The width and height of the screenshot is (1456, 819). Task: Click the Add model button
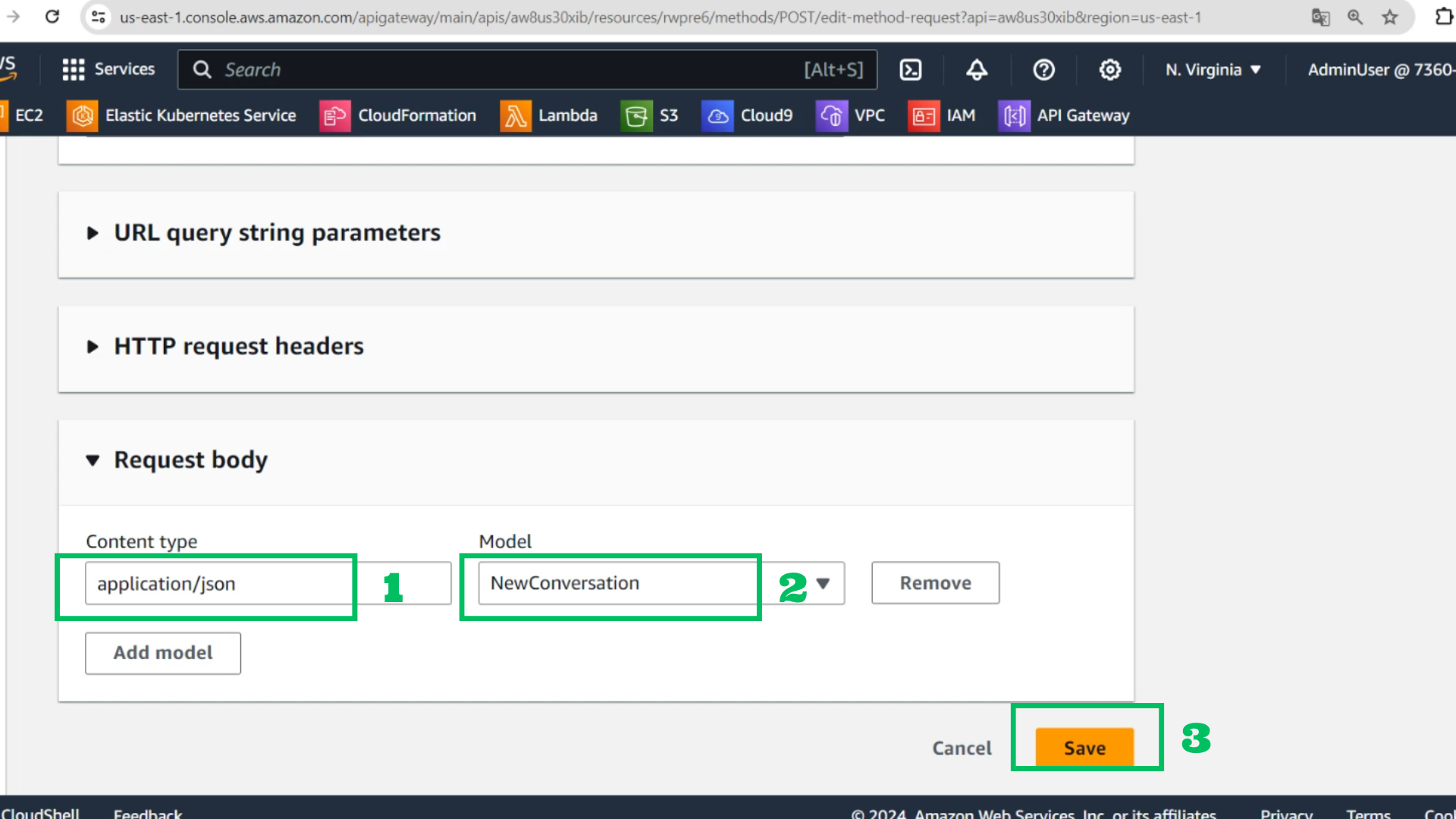click(163, 653)
